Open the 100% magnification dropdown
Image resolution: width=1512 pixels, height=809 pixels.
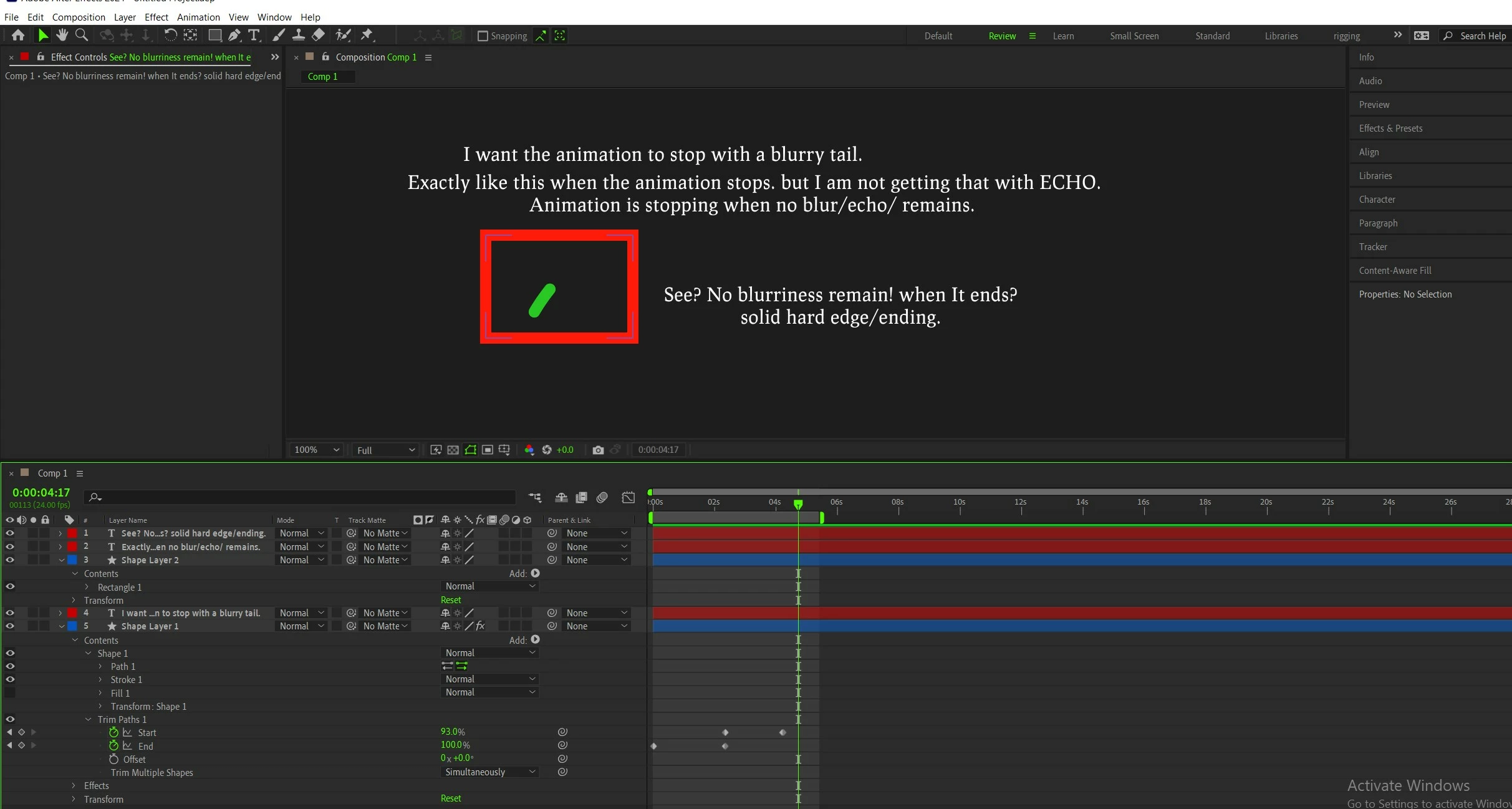(317, 450)
